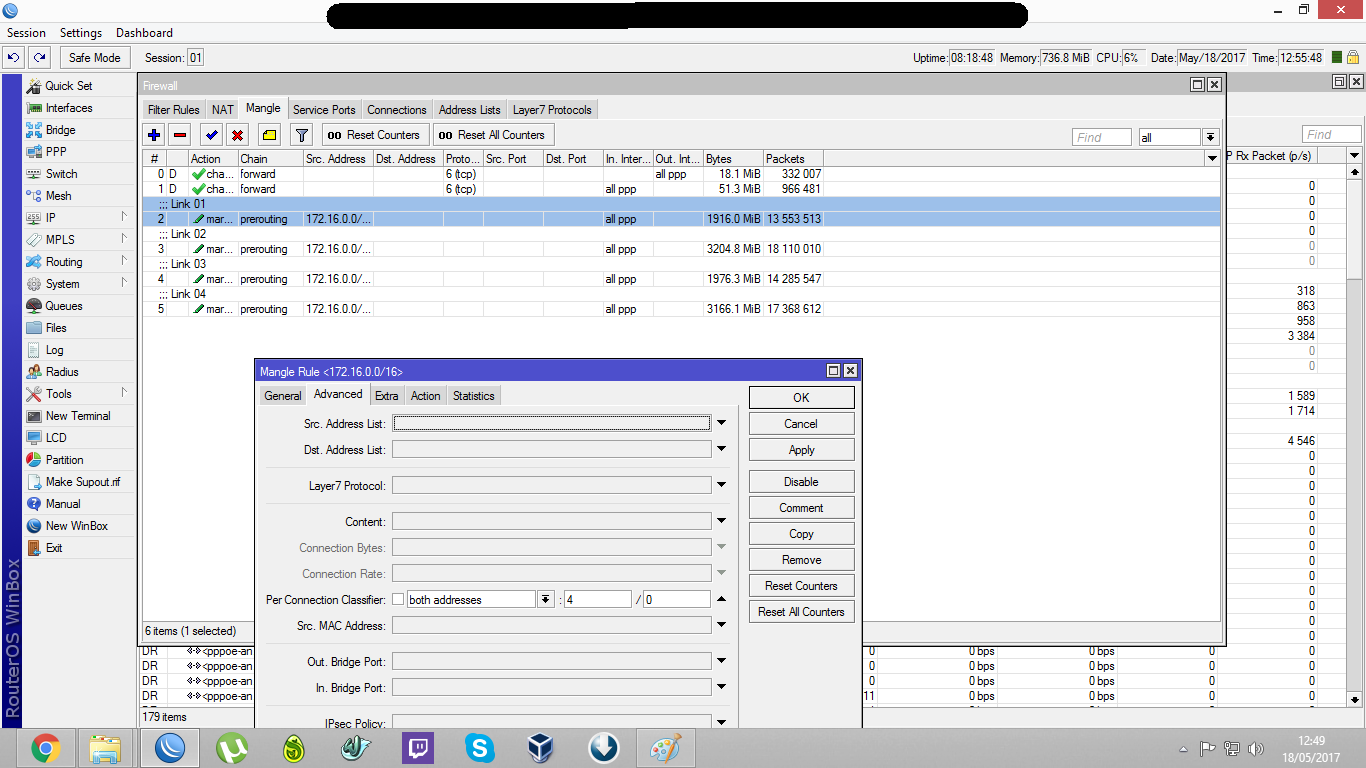Click Copy in the Mangle Rule dialog
The height and width of the screenshot is (768, 1366).
pyautogui.click(x=801, y=534)
